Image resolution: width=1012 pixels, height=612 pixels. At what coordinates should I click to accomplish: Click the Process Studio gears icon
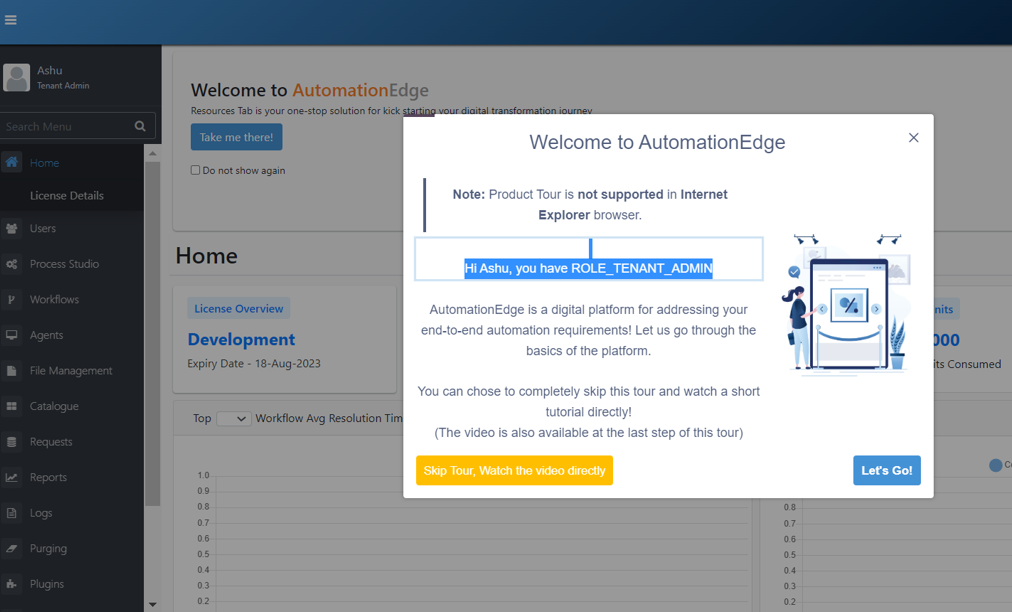[12, 264]
